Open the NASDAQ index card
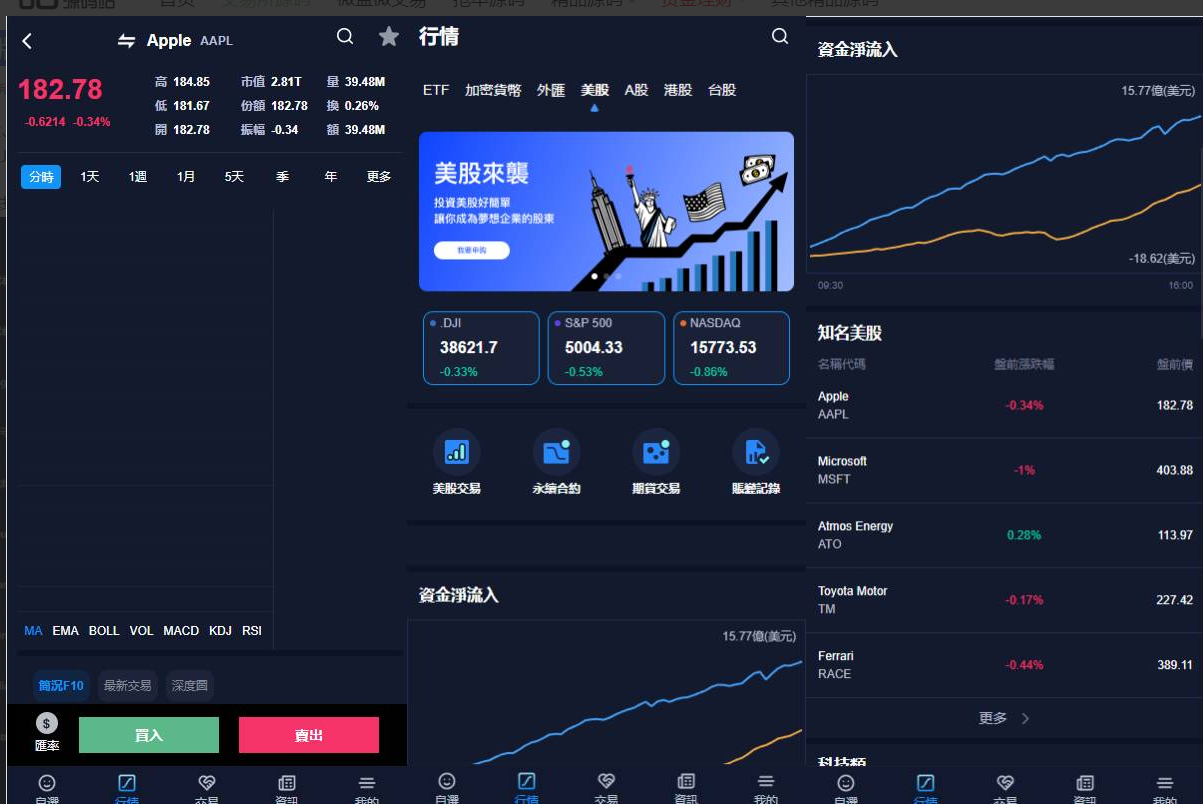 coord(731,348)
